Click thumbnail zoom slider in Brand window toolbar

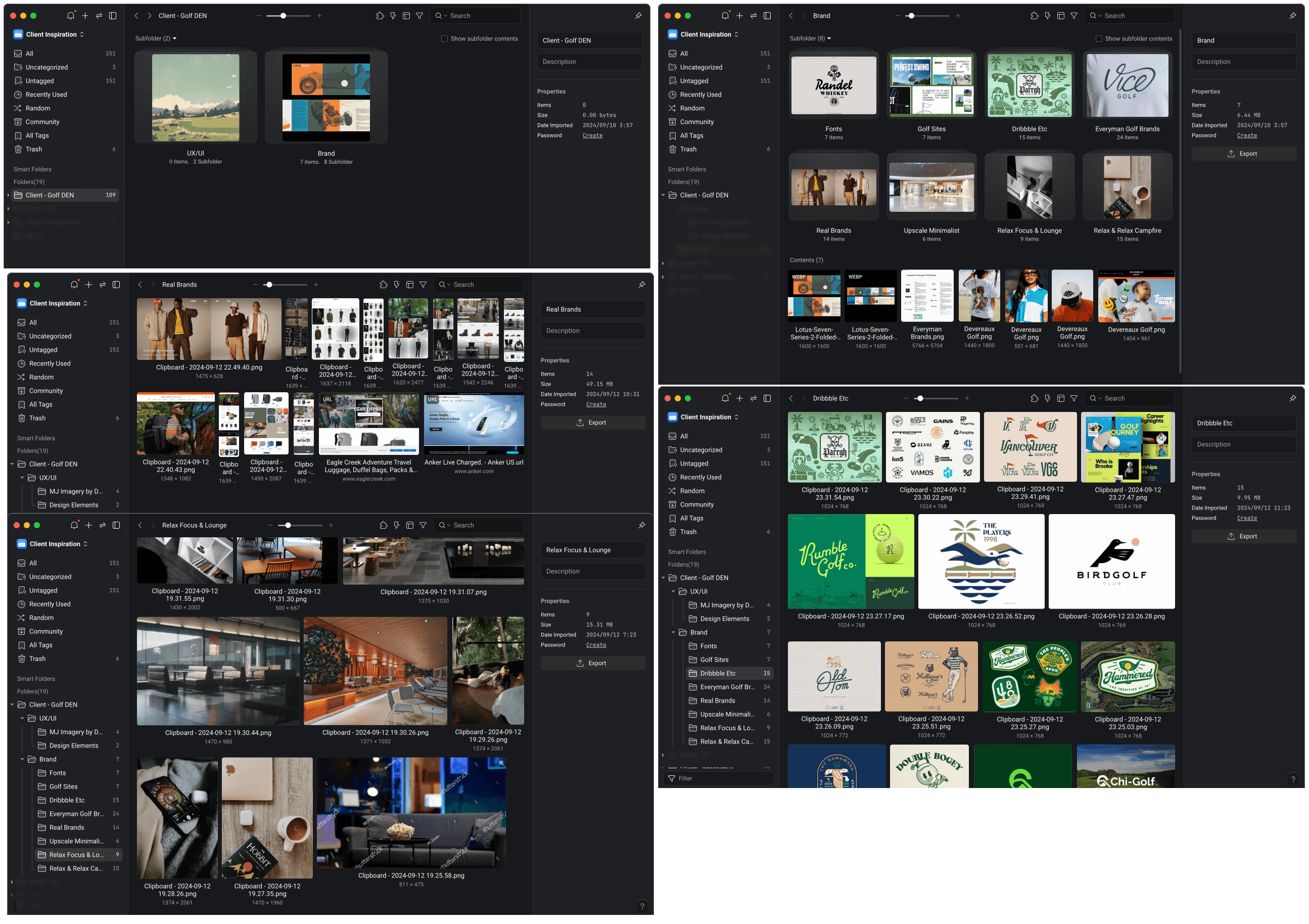[927, 15]
